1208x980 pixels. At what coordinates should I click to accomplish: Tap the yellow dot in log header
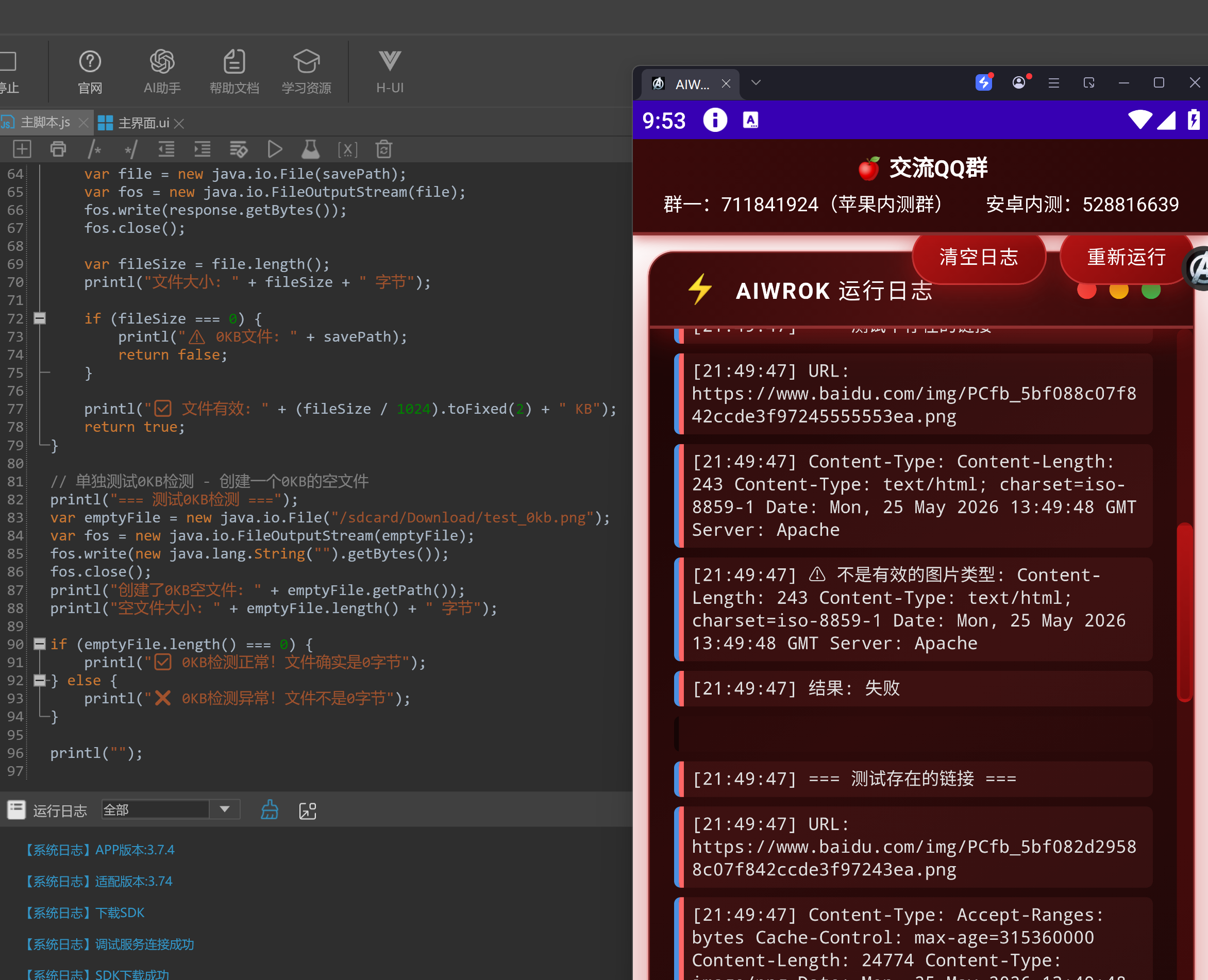pos(1118,290)
